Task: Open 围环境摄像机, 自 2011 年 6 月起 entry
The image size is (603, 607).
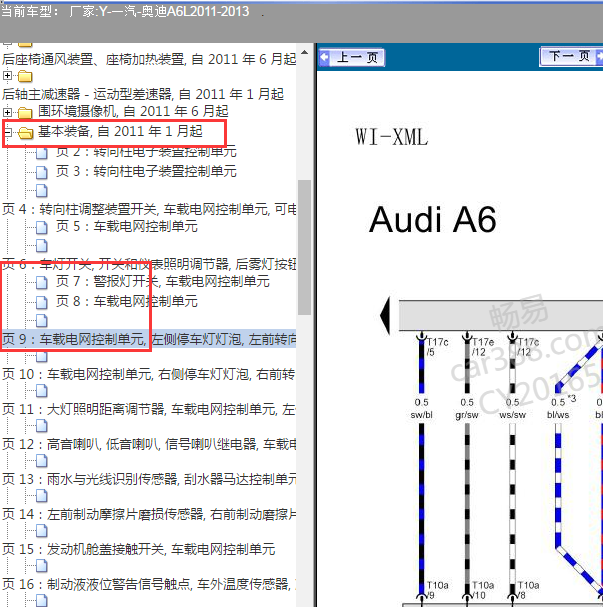Action: (133, 111)
